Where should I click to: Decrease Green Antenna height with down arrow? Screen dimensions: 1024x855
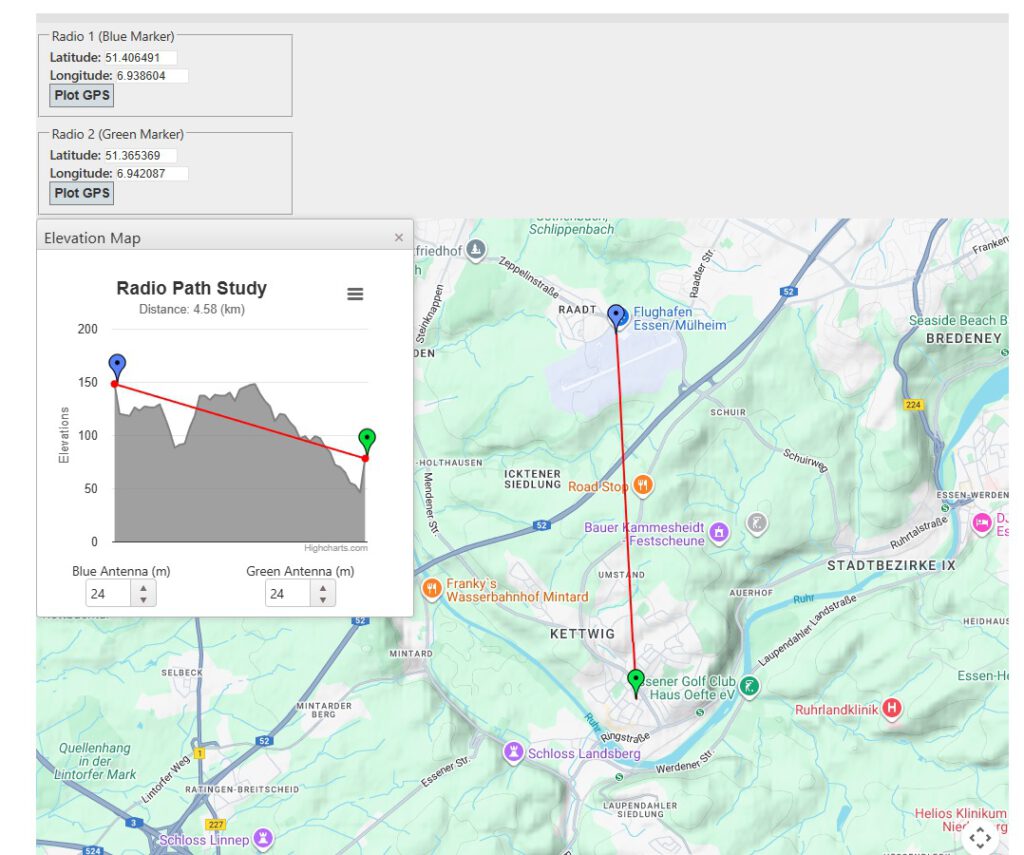[323, 600]
